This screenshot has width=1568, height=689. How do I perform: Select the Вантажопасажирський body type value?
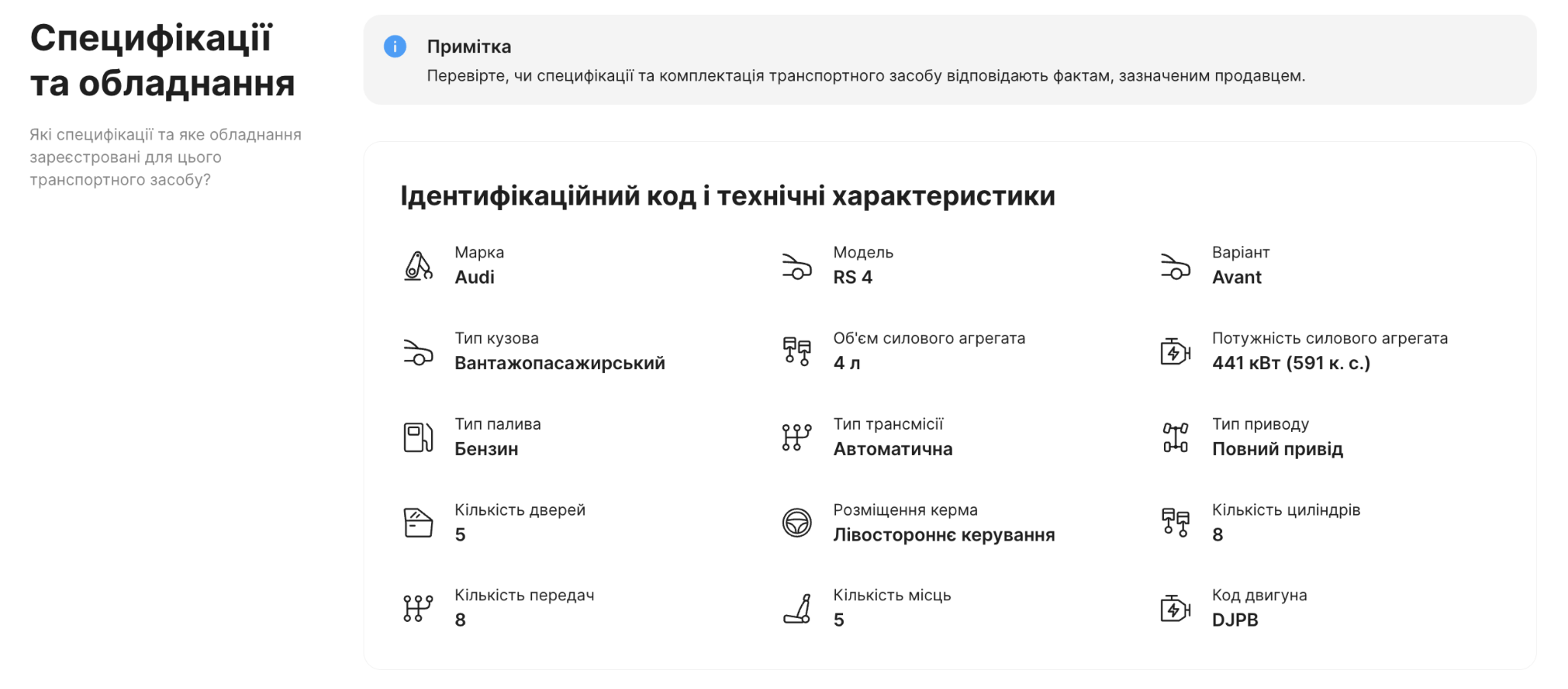click(559, 363)
